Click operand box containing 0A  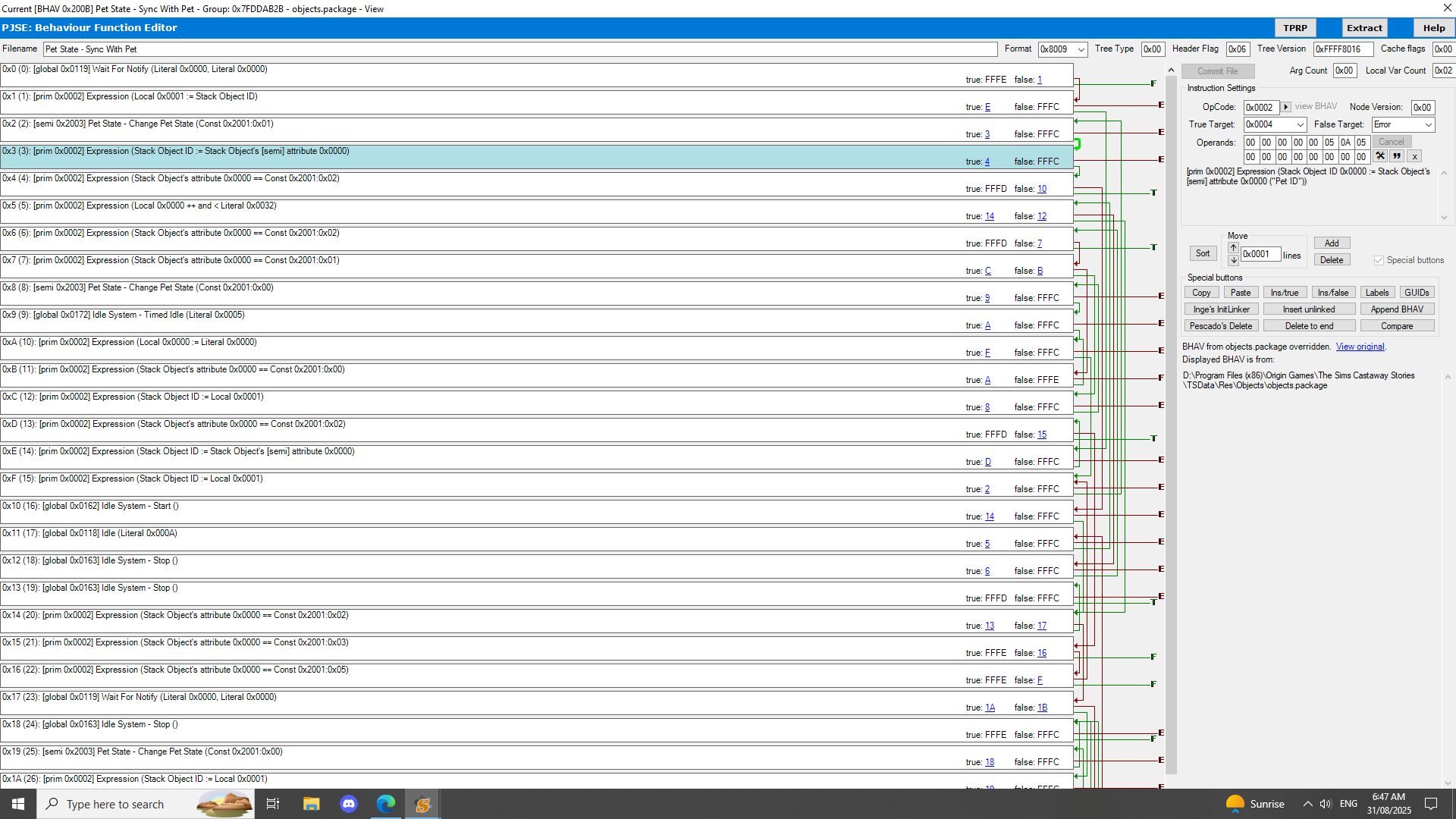pos(1345,143)
